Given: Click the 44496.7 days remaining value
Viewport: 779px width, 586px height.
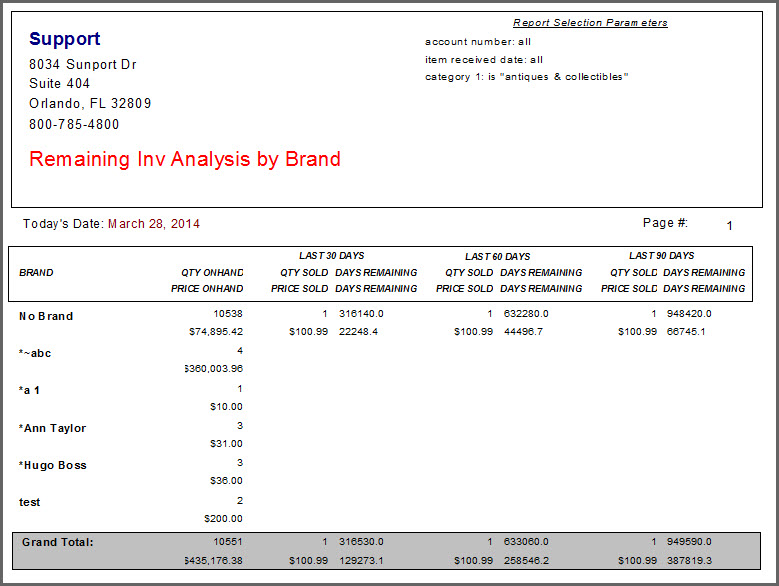Looking at the screenshot, I should (523, 332).
